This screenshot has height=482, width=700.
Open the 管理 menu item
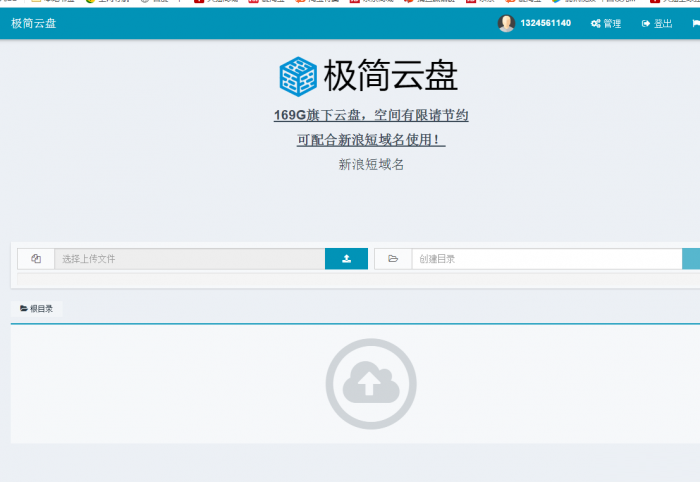[611, 23]
